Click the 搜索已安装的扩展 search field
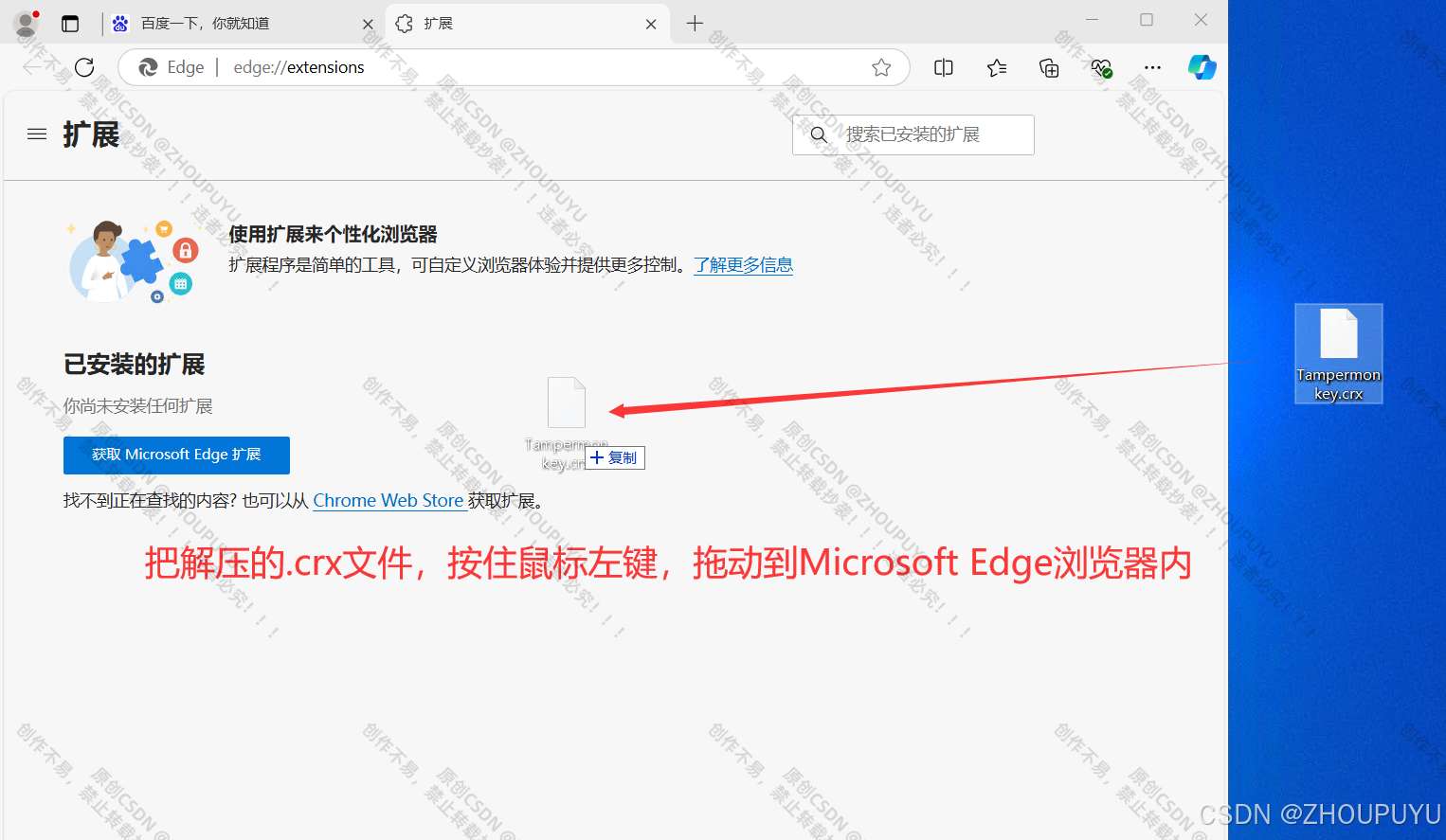 [913, 134]
